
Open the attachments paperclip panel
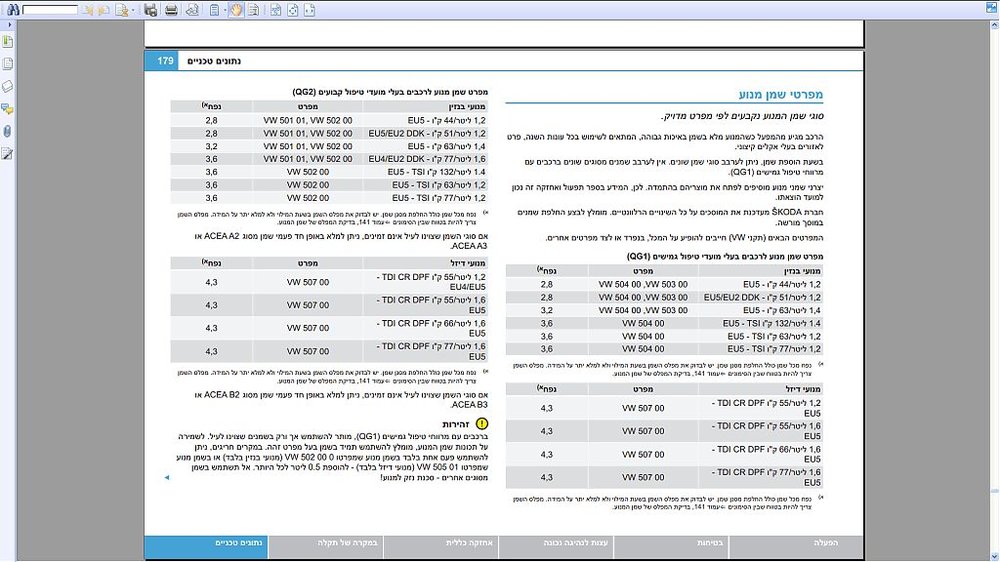8,131
